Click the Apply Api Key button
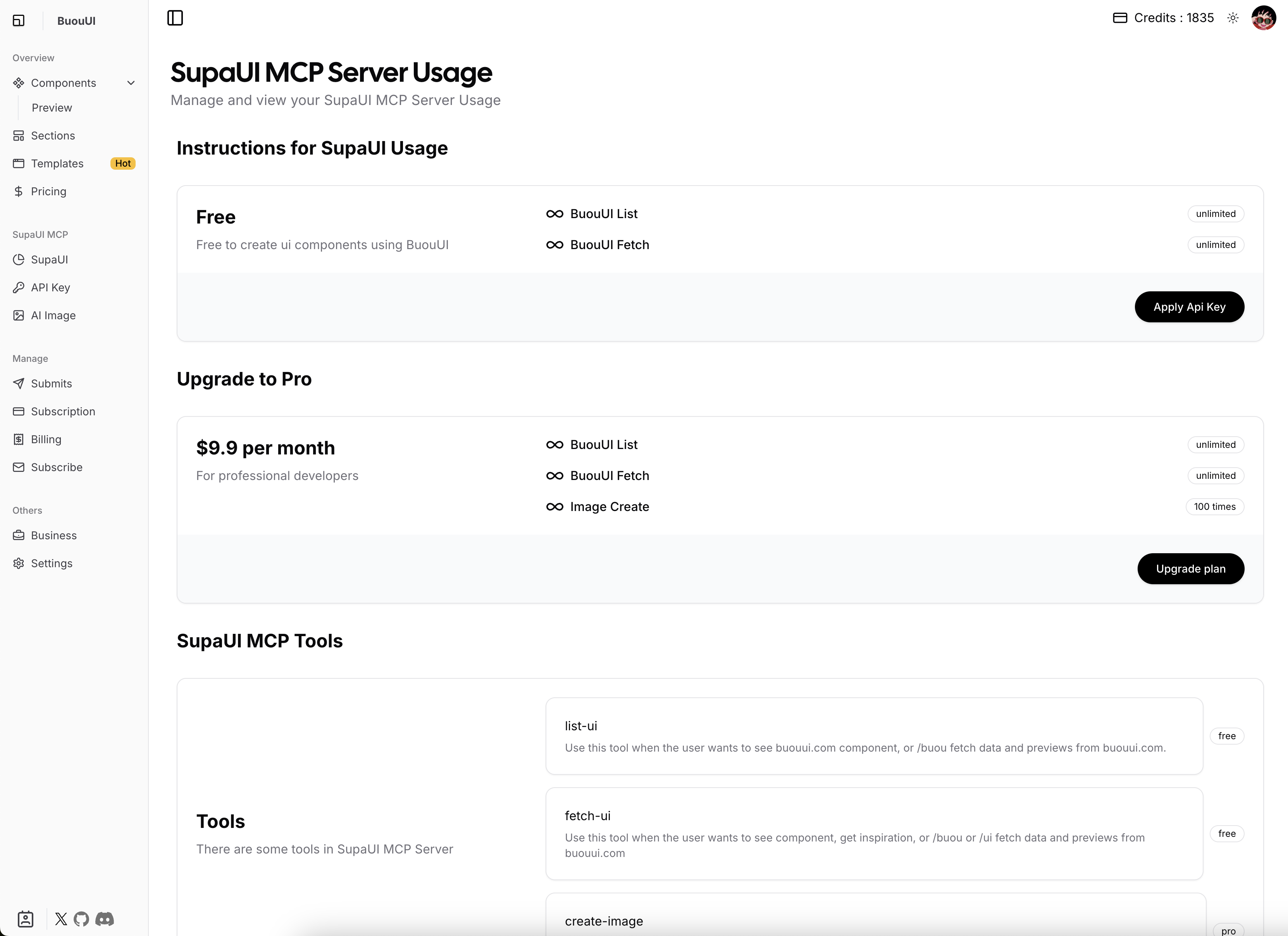 click(1189, 307)
